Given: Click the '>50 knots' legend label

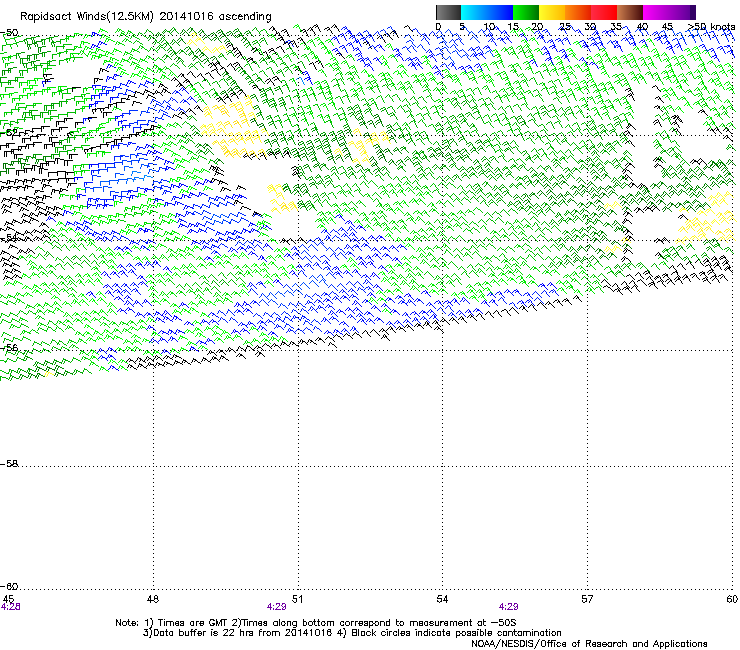Looking at the screenshot, I should point(711,27).
